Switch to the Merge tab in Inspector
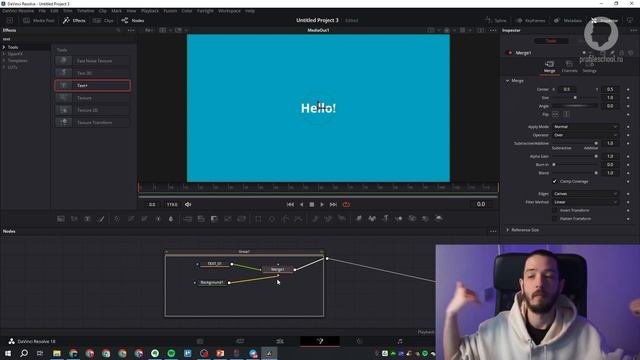The height and width of the screenshot is (360, 640). [549, 67]
